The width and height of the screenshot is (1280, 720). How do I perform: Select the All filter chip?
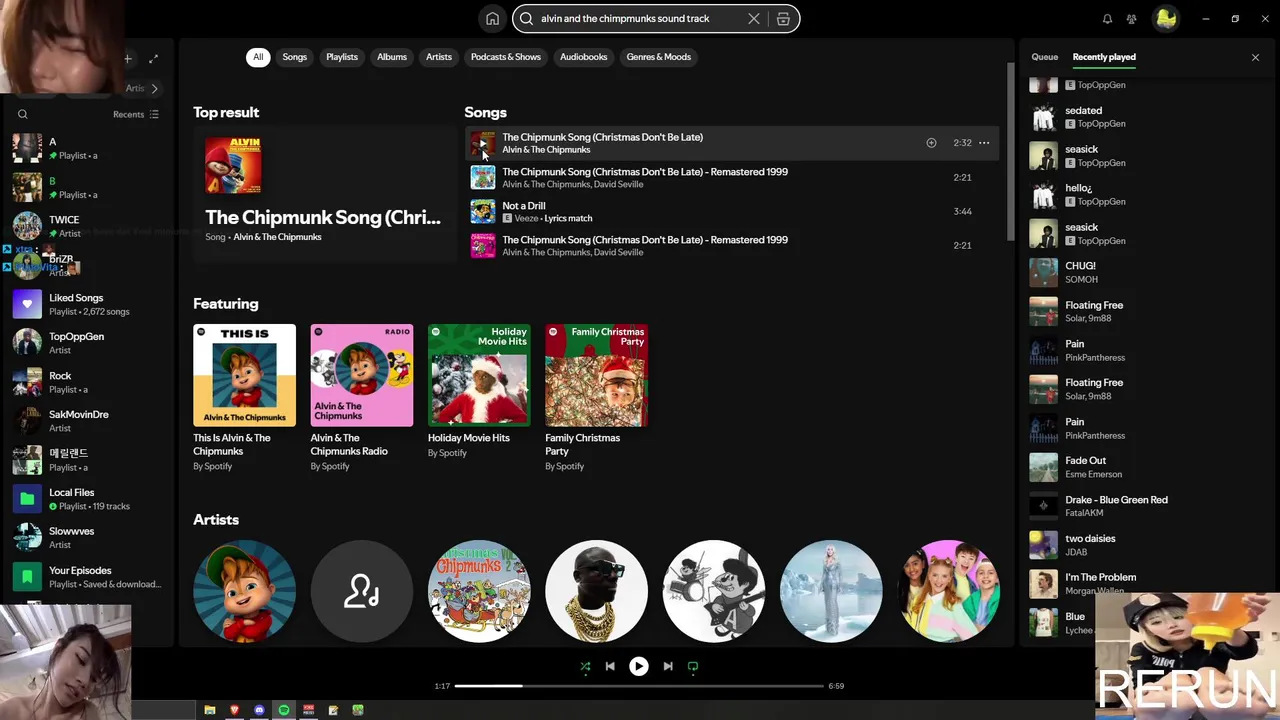(258, 57)
